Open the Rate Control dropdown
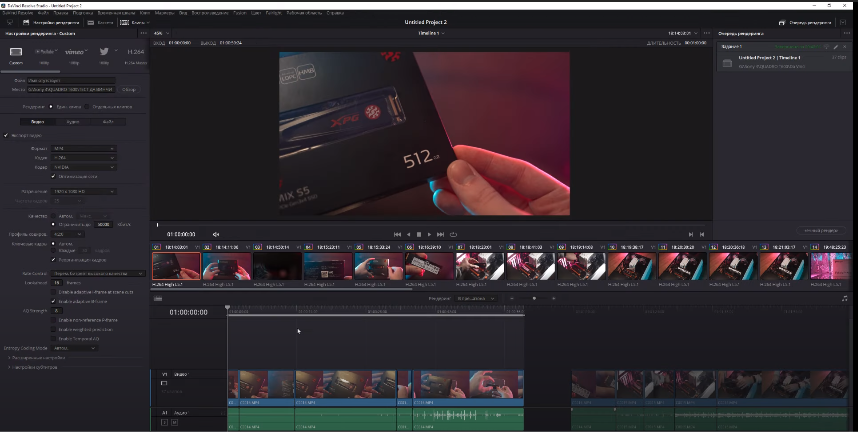Image resolution: width=858 pixels, height=432 pixels. tap(98, 273)
